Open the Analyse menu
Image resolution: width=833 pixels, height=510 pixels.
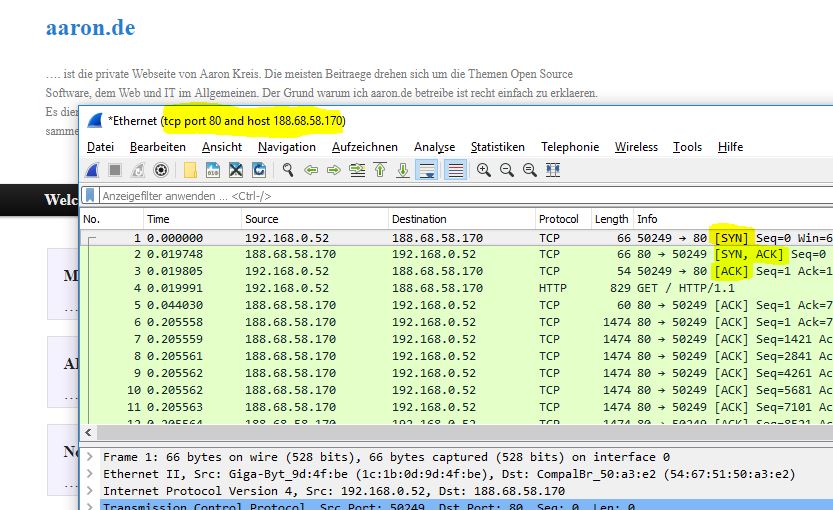pos(434,147)
